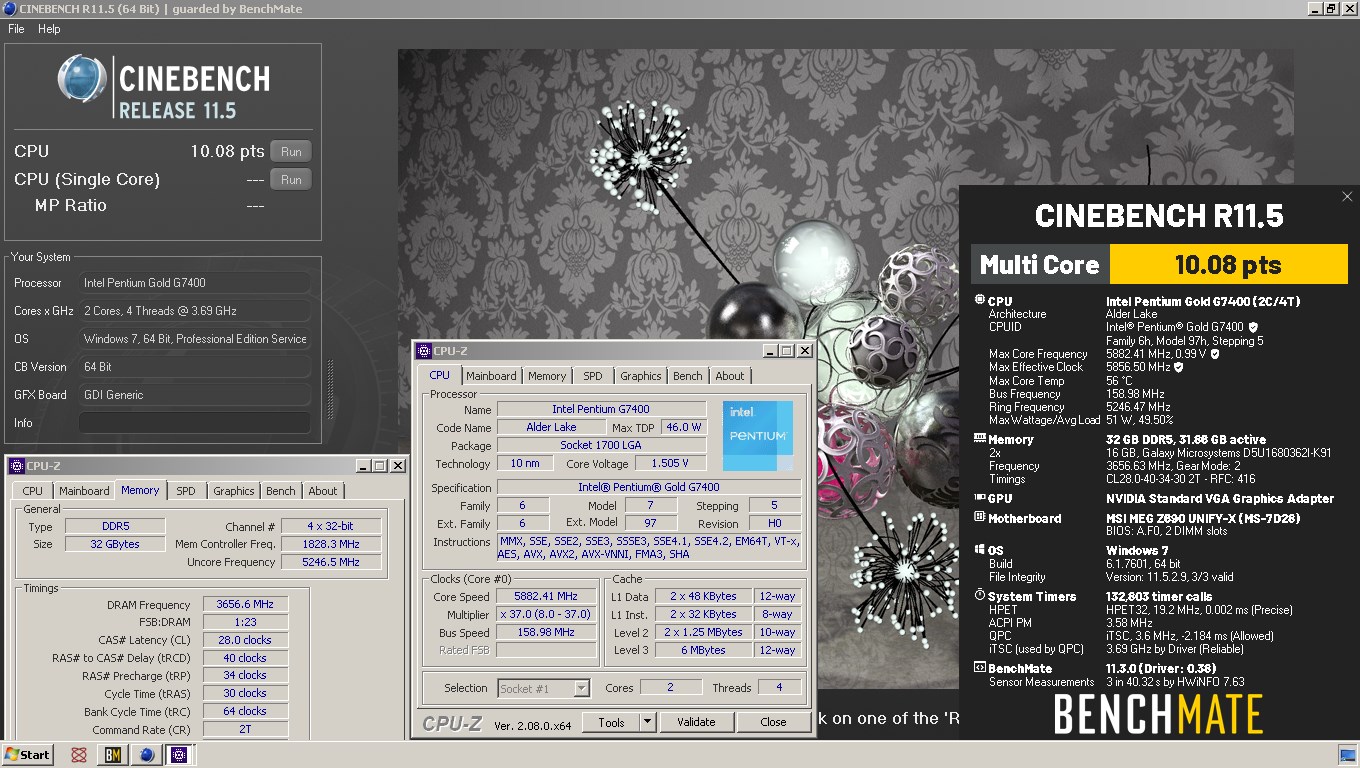Switch to Memory tab in front CPU-Z

coord(547,376)
